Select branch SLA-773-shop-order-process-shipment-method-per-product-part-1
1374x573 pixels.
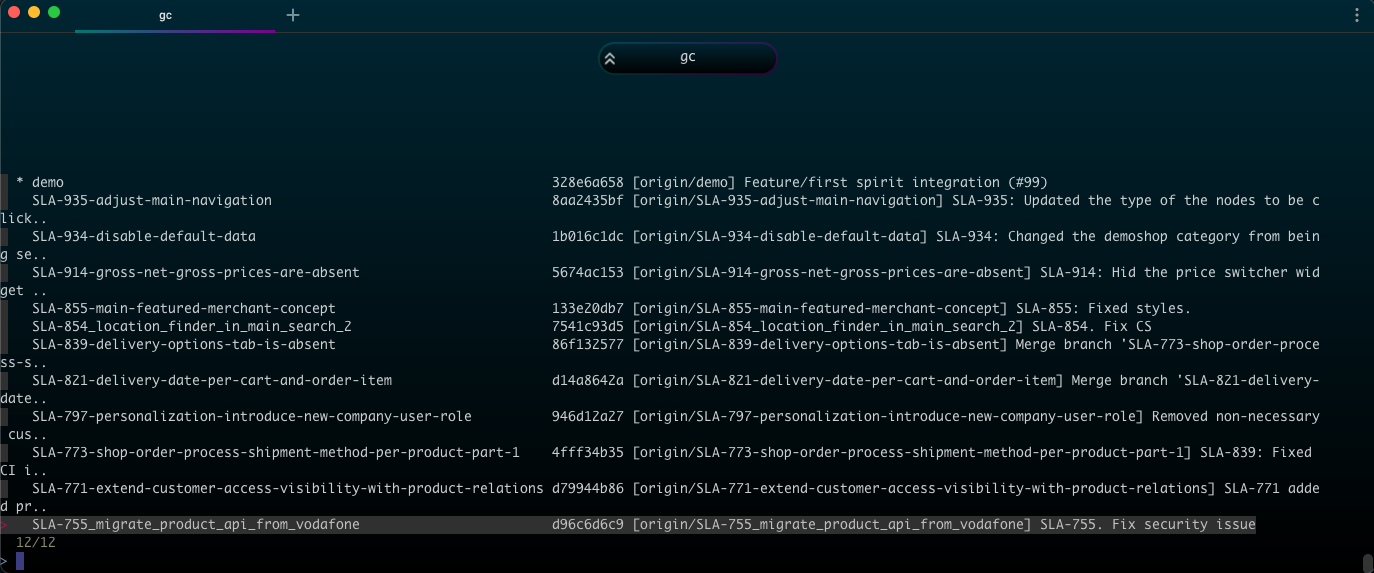tap(276, 453)
